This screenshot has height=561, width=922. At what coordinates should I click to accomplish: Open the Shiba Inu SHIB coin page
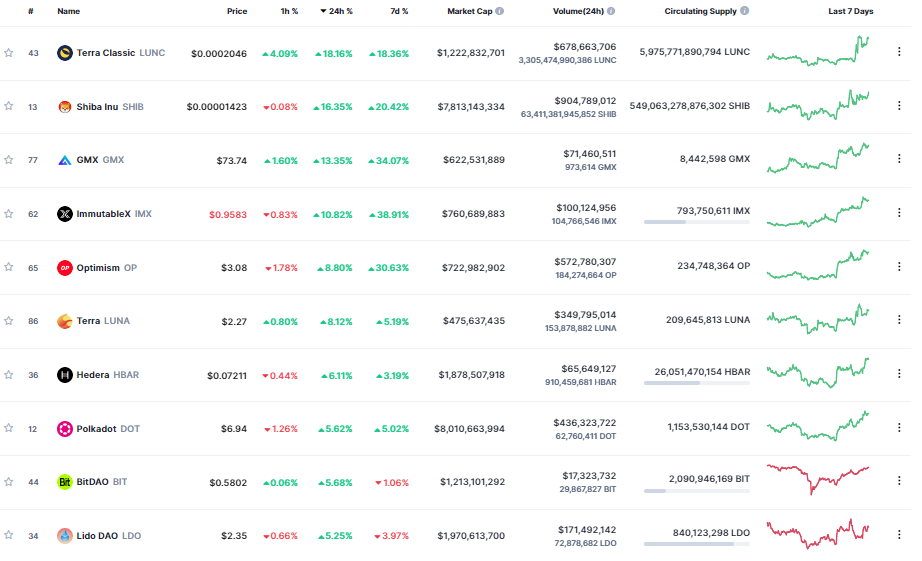(110, 106)
